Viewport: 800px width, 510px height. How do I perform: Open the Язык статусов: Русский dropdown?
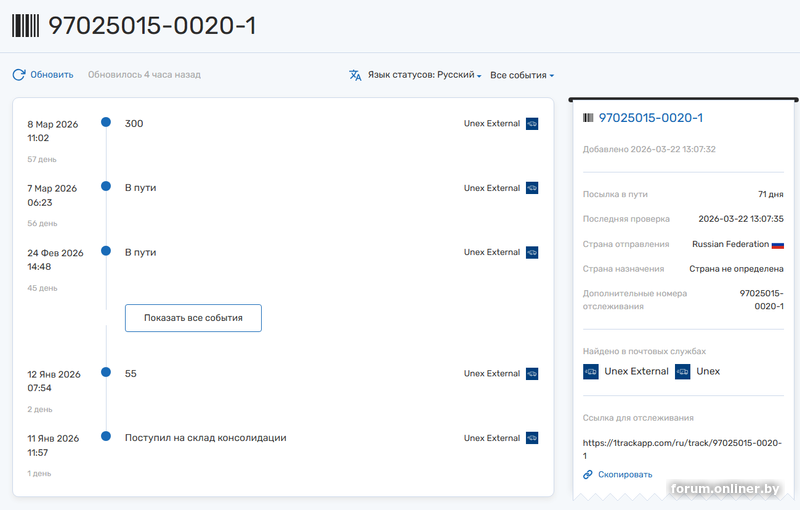point(424,75)
